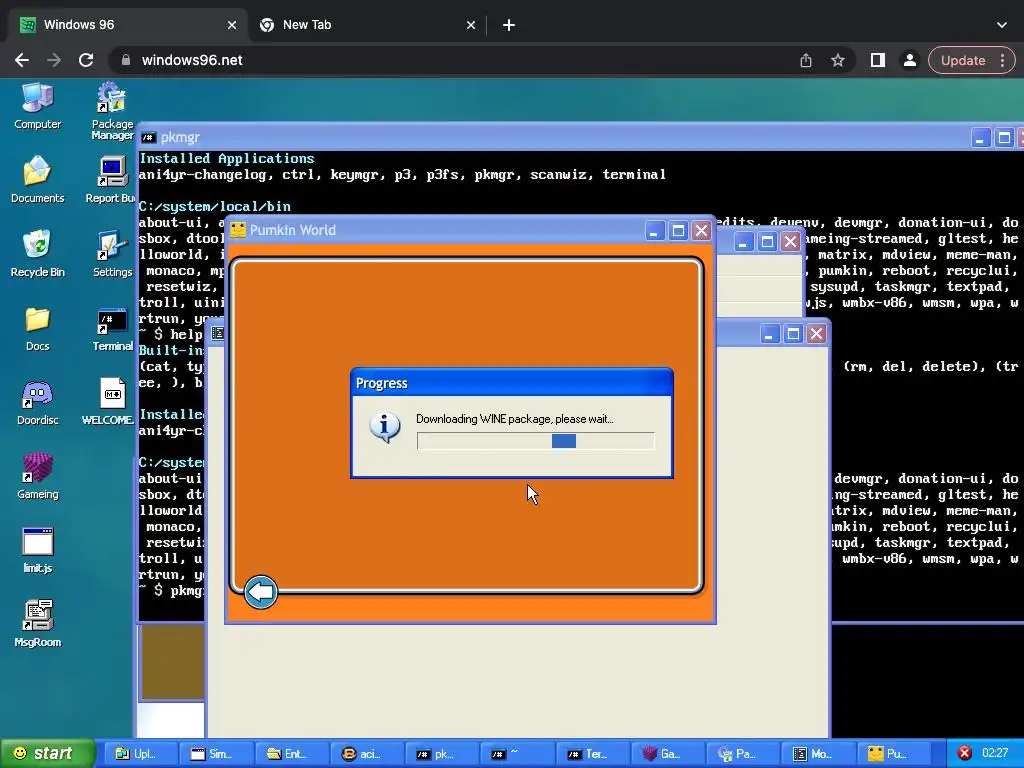Expand the tab search chevron
This screenshot has height=768, width=1024.
click(1002, 25)
